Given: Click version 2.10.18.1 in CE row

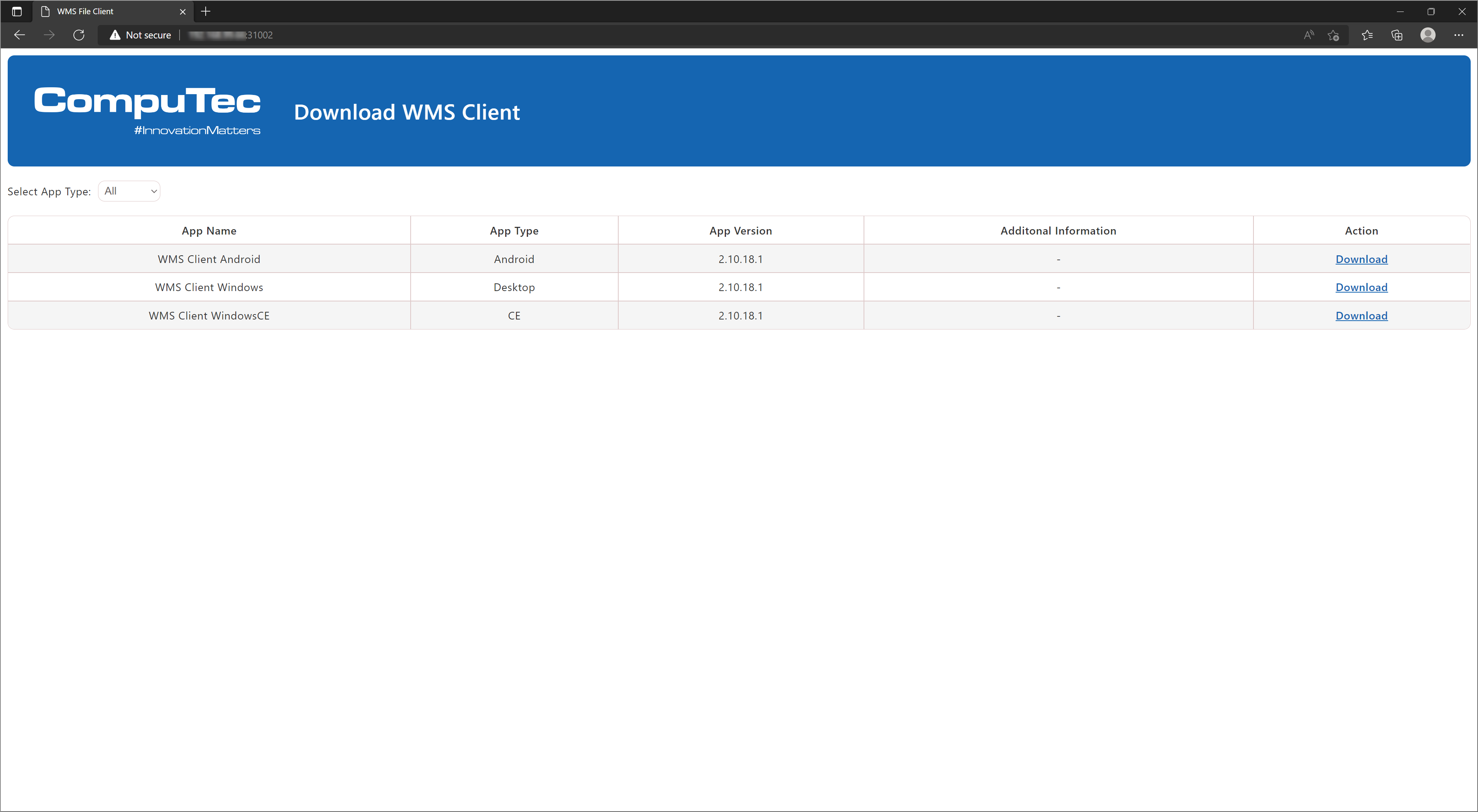Looking at the screenshot, I should pyautogui.click(x=740, y=316).
